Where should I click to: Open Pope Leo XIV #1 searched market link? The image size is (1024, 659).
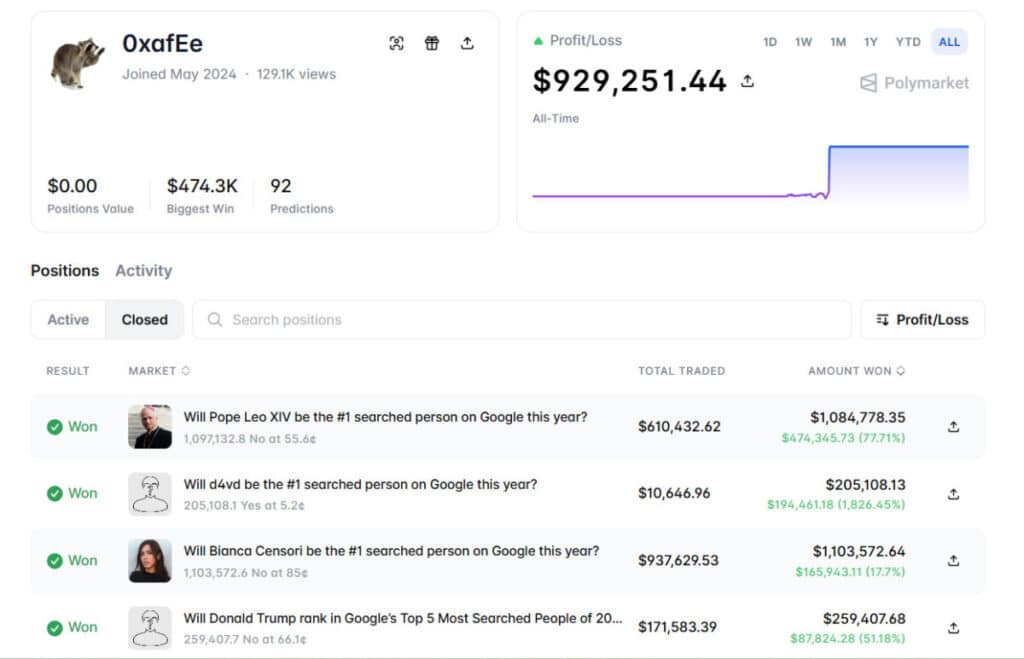pos(385,417)
